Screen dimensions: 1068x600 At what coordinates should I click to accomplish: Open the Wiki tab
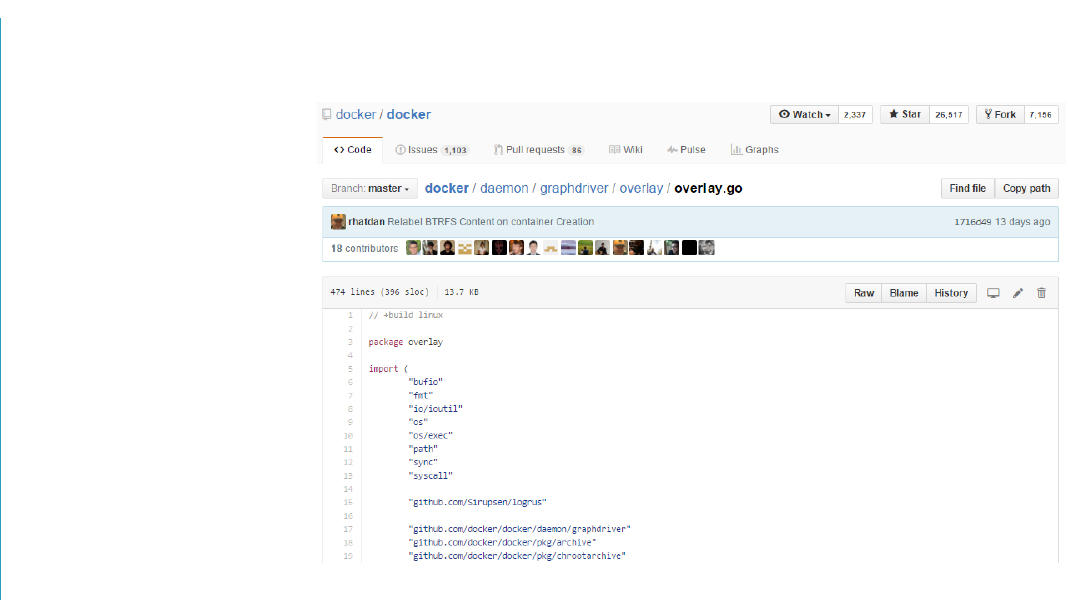coord(626,150)
